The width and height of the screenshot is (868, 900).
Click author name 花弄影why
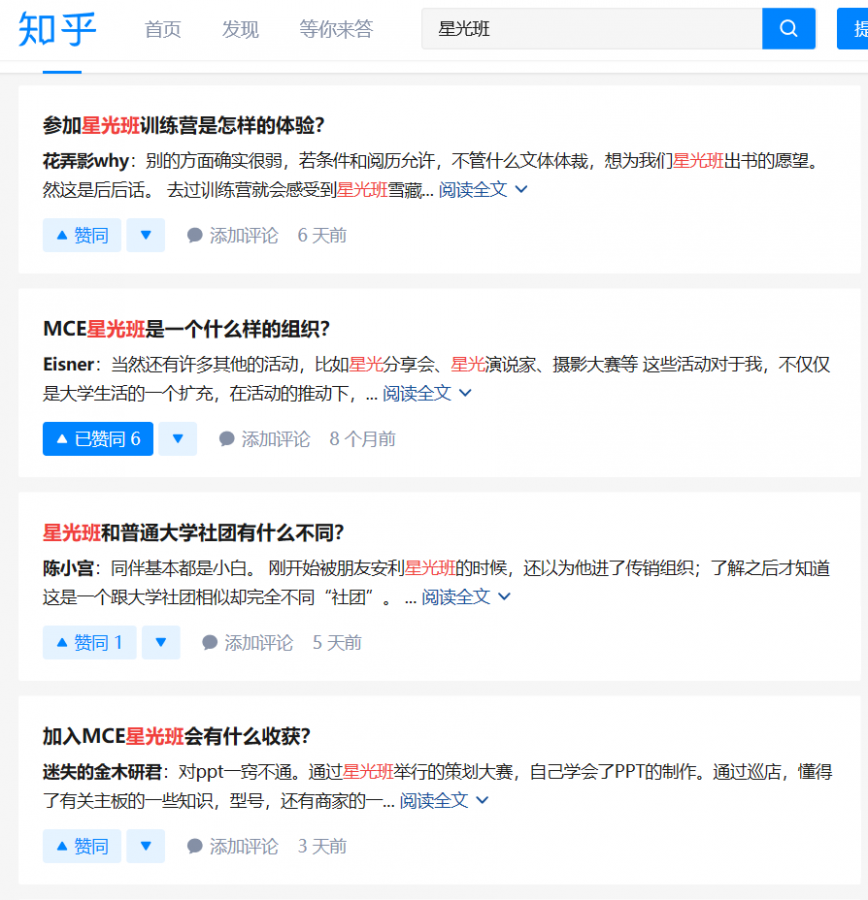click(x=86, y=161)
